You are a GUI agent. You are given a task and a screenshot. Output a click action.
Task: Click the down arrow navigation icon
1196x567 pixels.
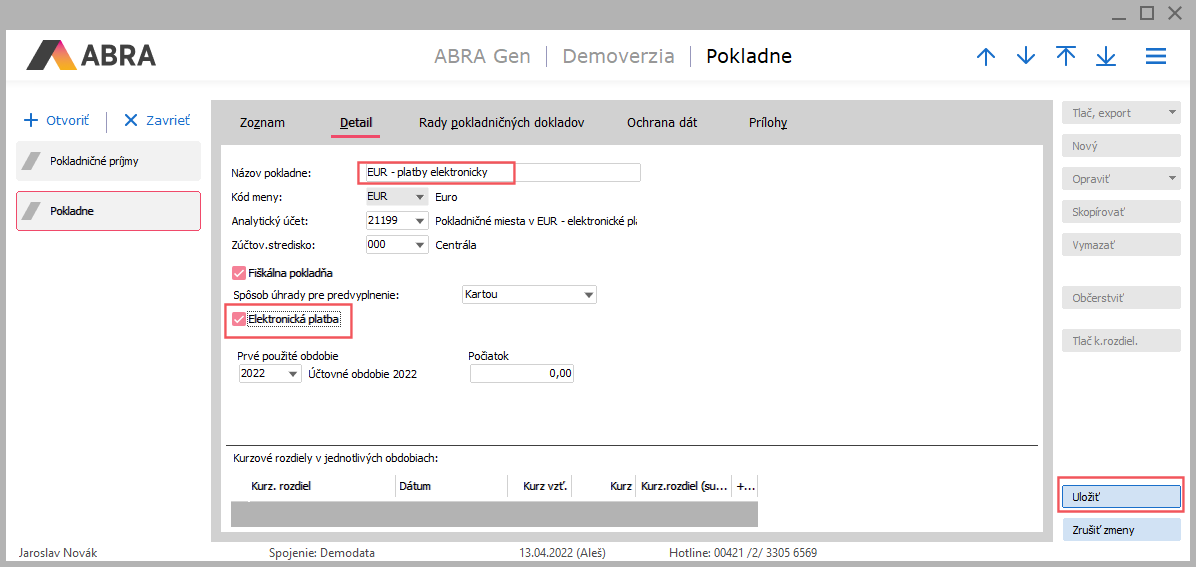(x=1026, y=57)
